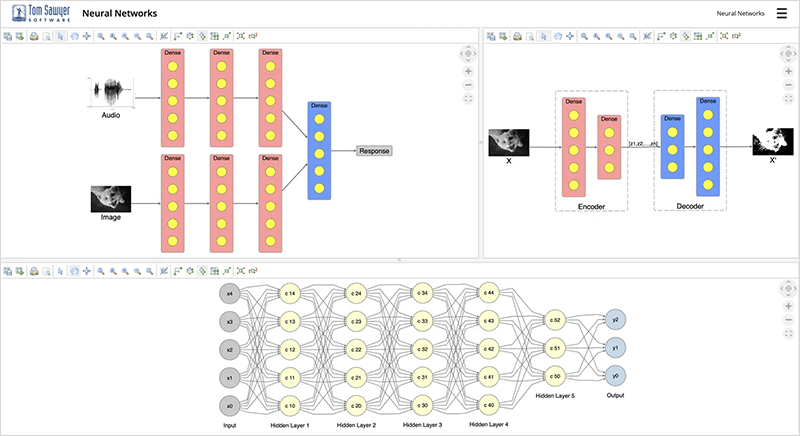This screenshot has height=436, width=800.
Task: Click the overview window icon in audio/image panel toolbar
Action: pos(164,36)
